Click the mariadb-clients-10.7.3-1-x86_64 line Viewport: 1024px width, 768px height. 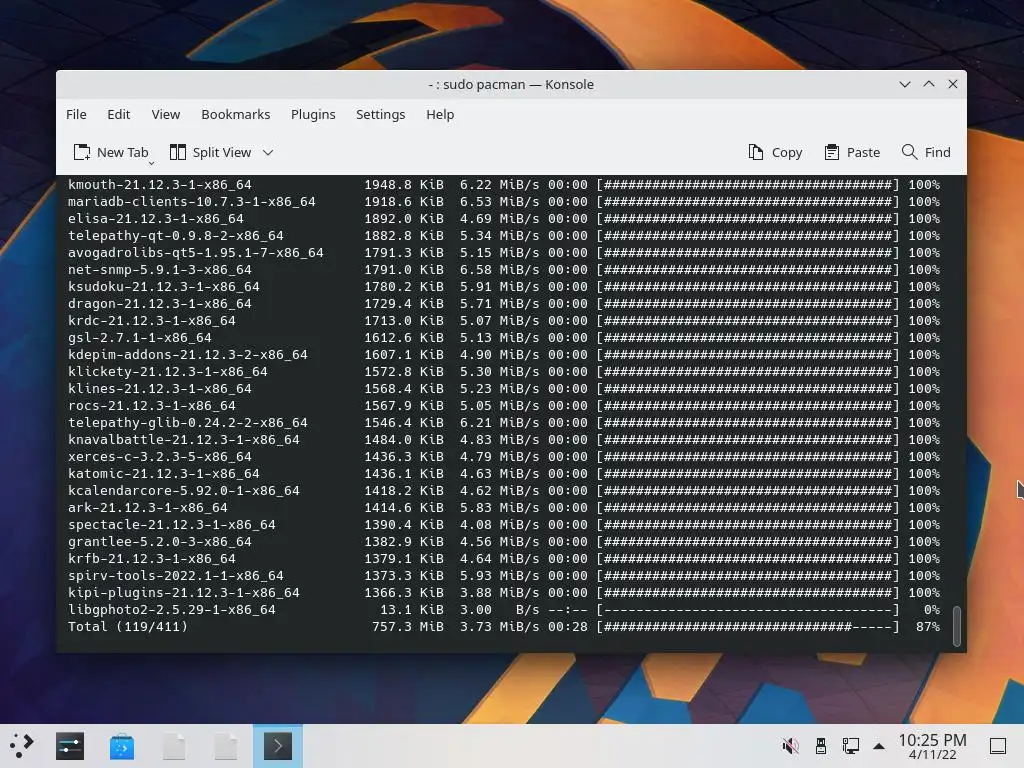[504, 202]
